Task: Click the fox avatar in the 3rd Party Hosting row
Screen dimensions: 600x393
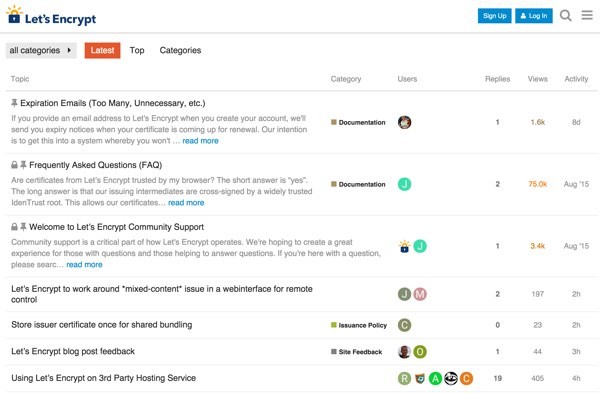Action: pyautogui.click(x=420, y=378)
